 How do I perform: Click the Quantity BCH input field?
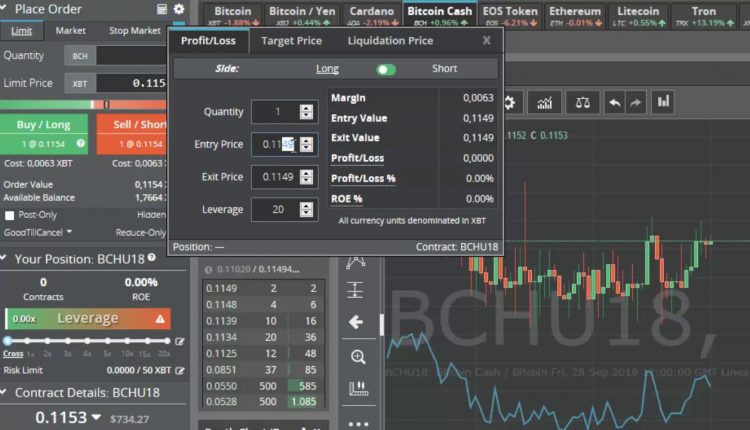point(132,56)
